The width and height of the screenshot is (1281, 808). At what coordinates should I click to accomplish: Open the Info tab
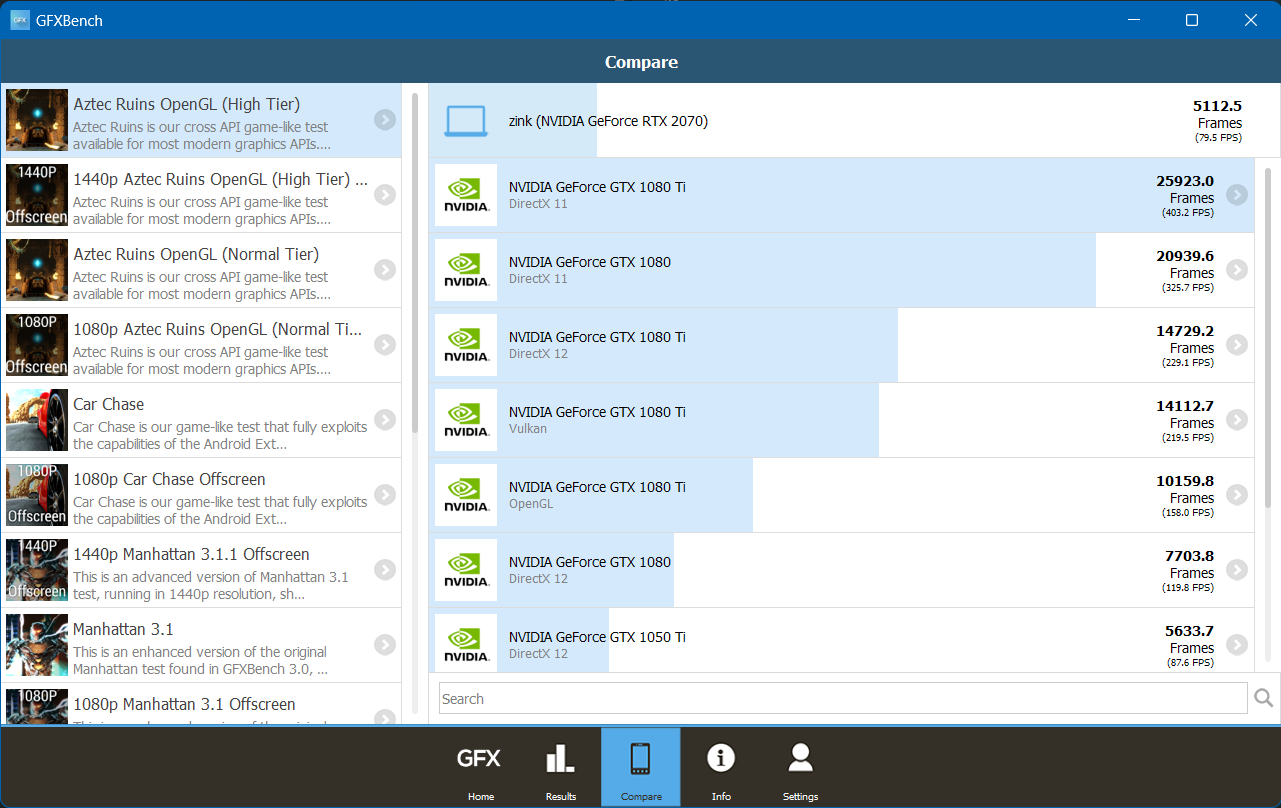click(721, 767)
